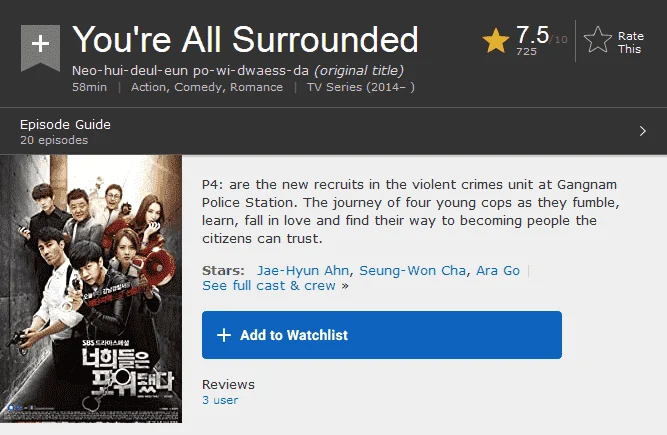Click the plus icon in Watchlist button
Screen dimensions: 667x435
click(x=224, y=335)
